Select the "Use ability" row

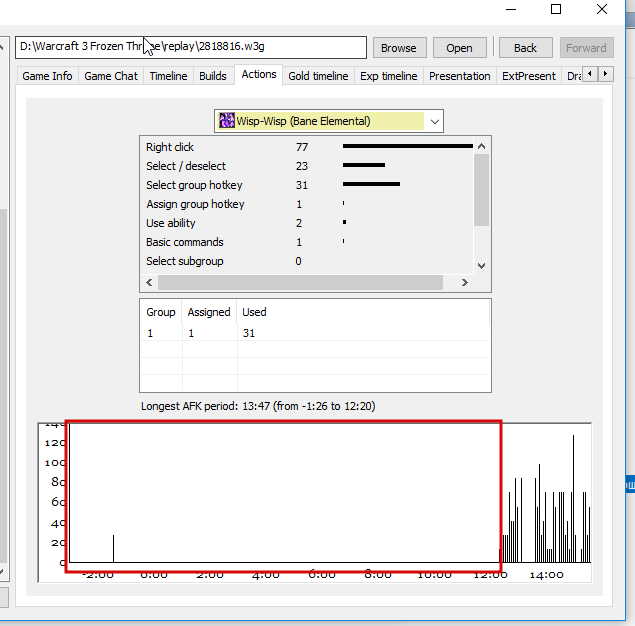pyautogui.click(x=307, y=223)
